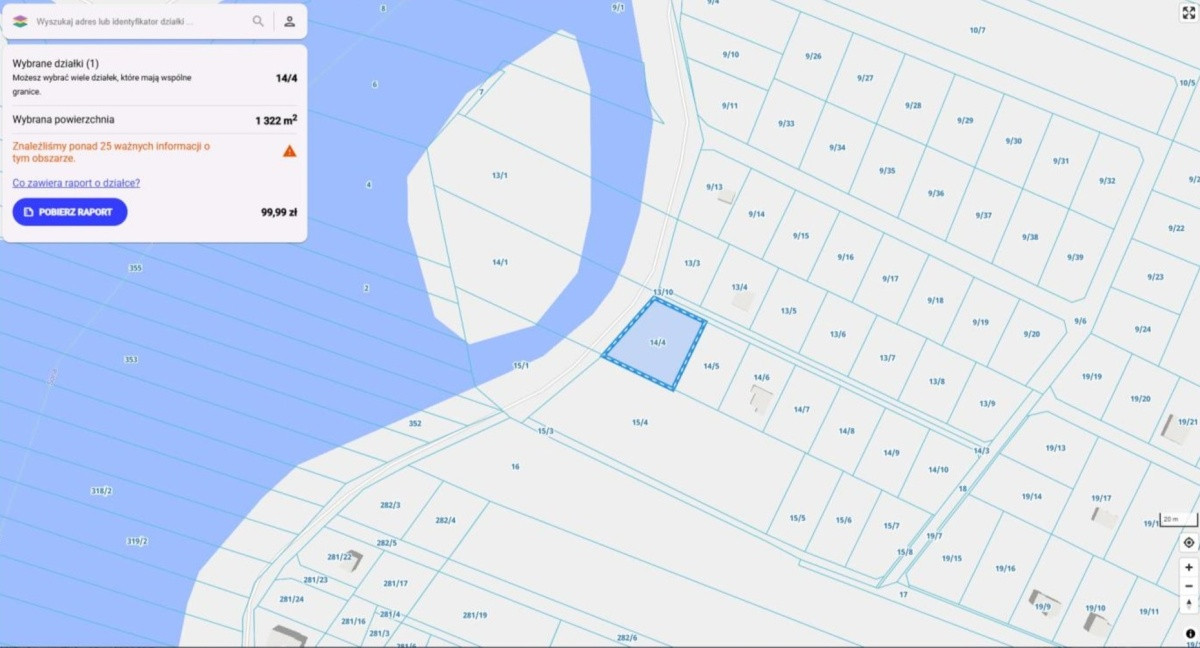Select parcel 282/3 on the map
The image size is (1200, 648).
point(390,506)
